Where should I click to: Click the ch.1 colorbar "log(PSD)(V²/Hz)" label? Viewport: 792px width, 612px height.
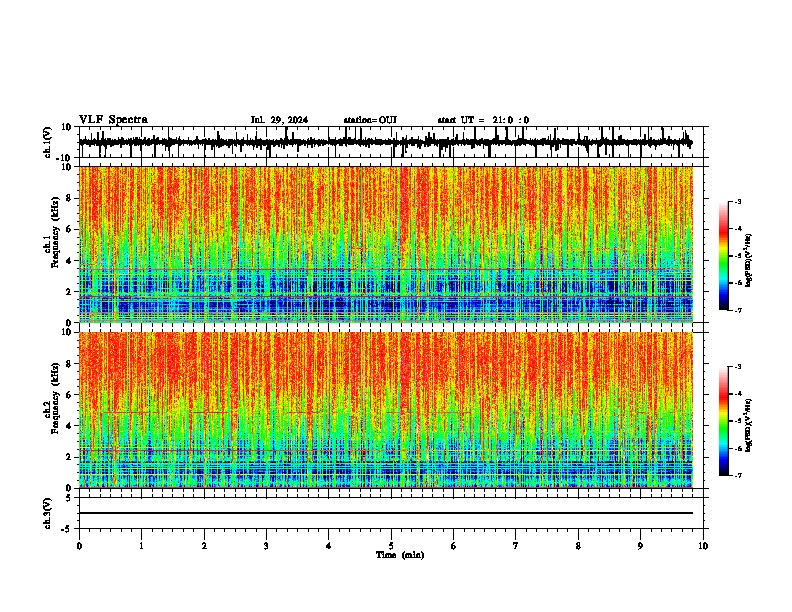point(748,261)
